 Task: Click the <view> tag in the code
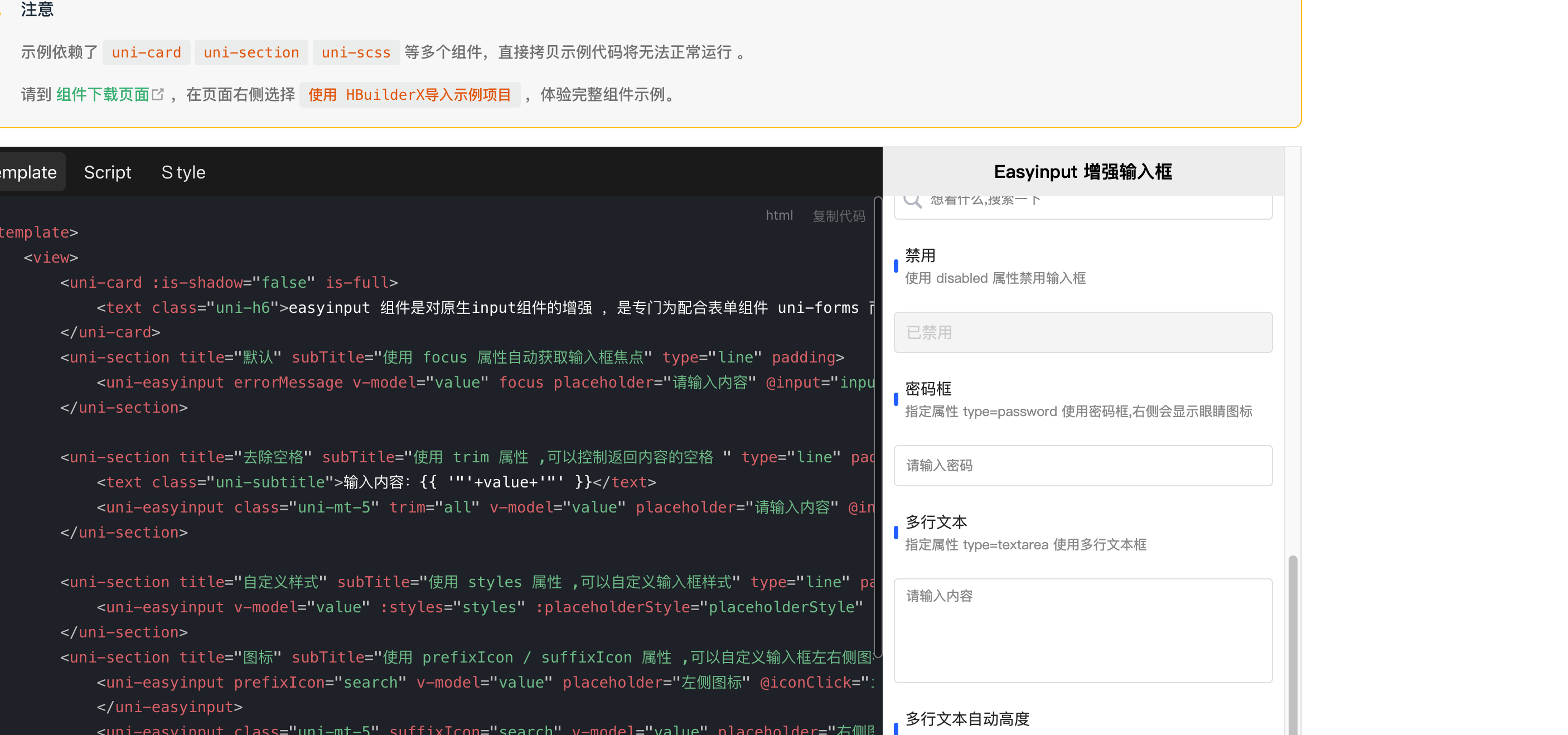[51, 258]
